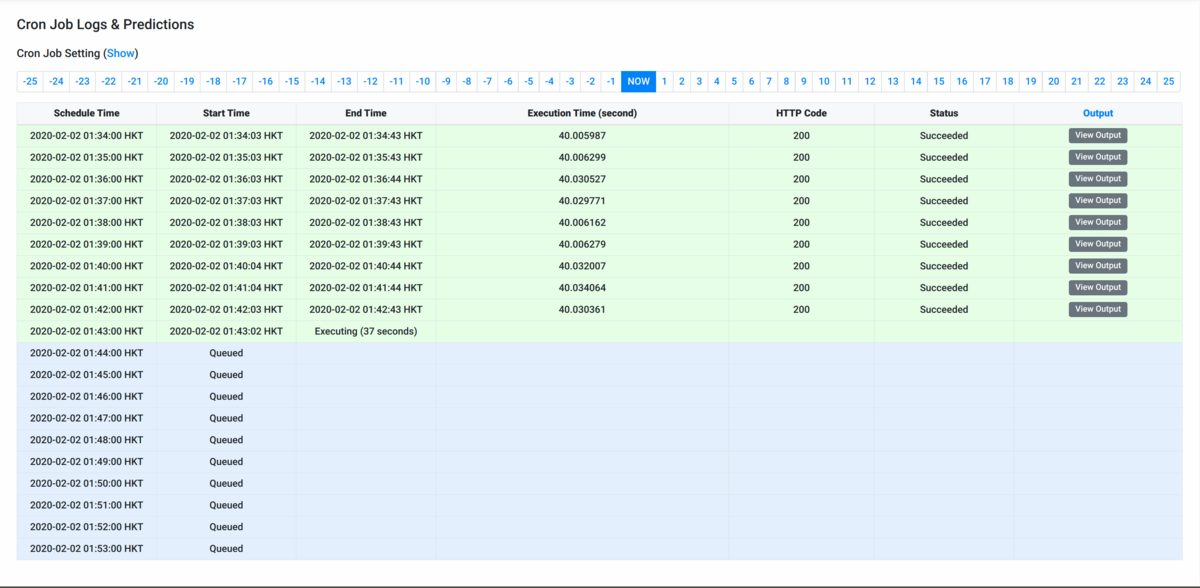View Output for the 01:36:00 job
The width and height of the screenshot is (1200, 588).
coord(1098,179)
